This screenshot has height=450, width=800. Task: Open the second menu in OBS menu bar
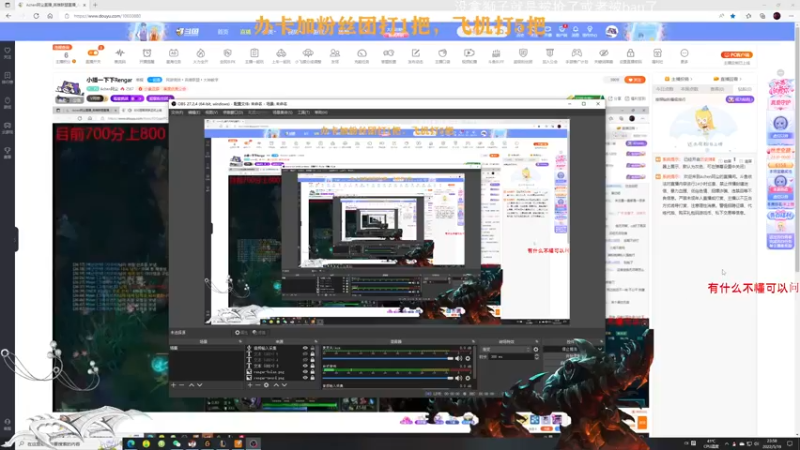(194, 112)
